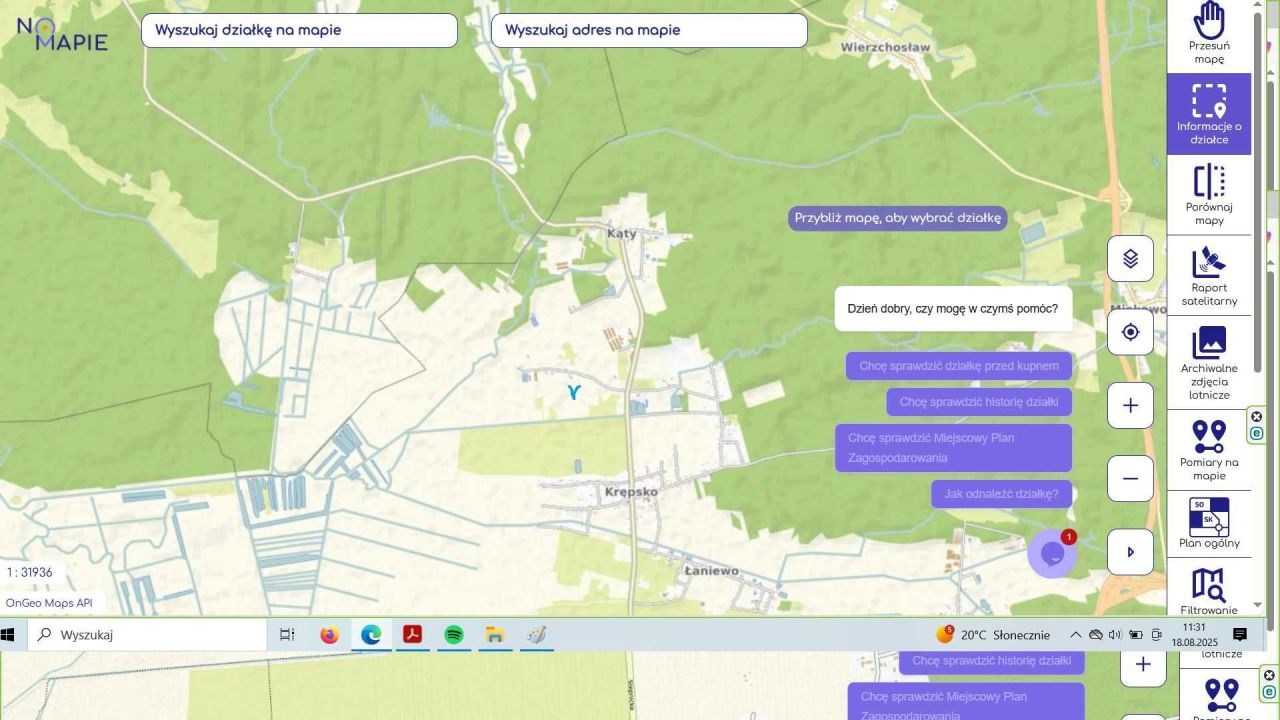The width and height of the screenshot is (1280, 720).
Task: Activate the Informacje o działce tool
Action: 1209,114
